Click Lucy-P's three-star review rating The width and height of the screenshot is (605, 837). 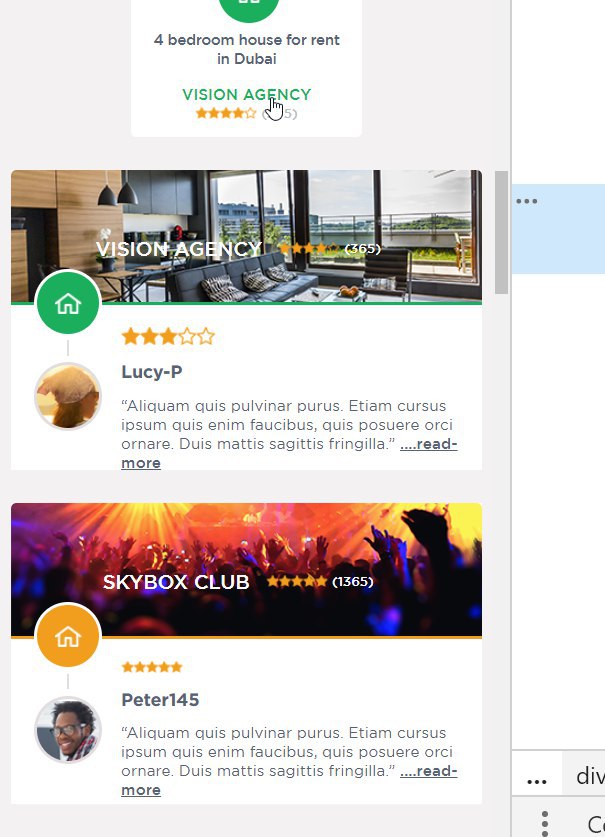168,337
